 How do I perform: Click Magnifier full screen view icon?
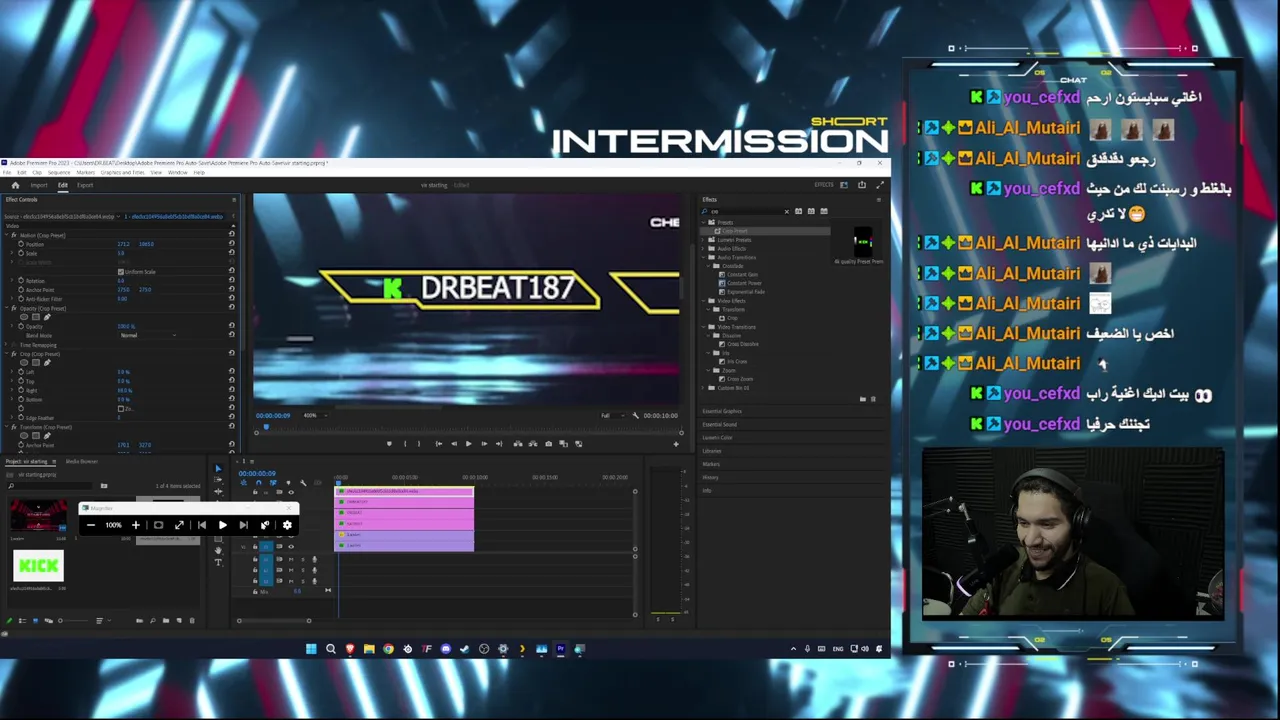[x=179, y=525]
